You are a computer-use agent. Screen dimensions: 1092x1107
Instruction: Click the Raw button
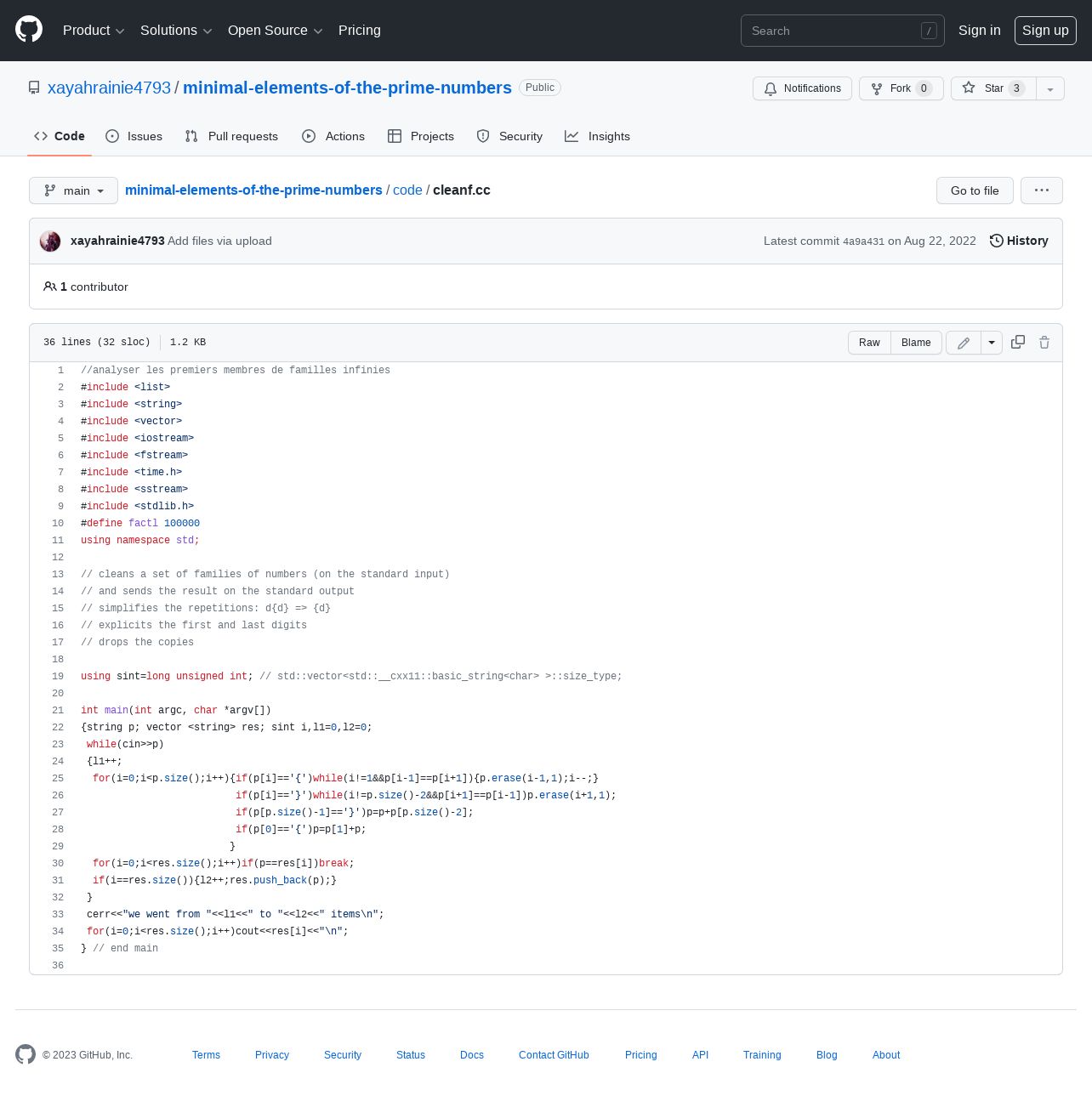(x=869, y=343)
